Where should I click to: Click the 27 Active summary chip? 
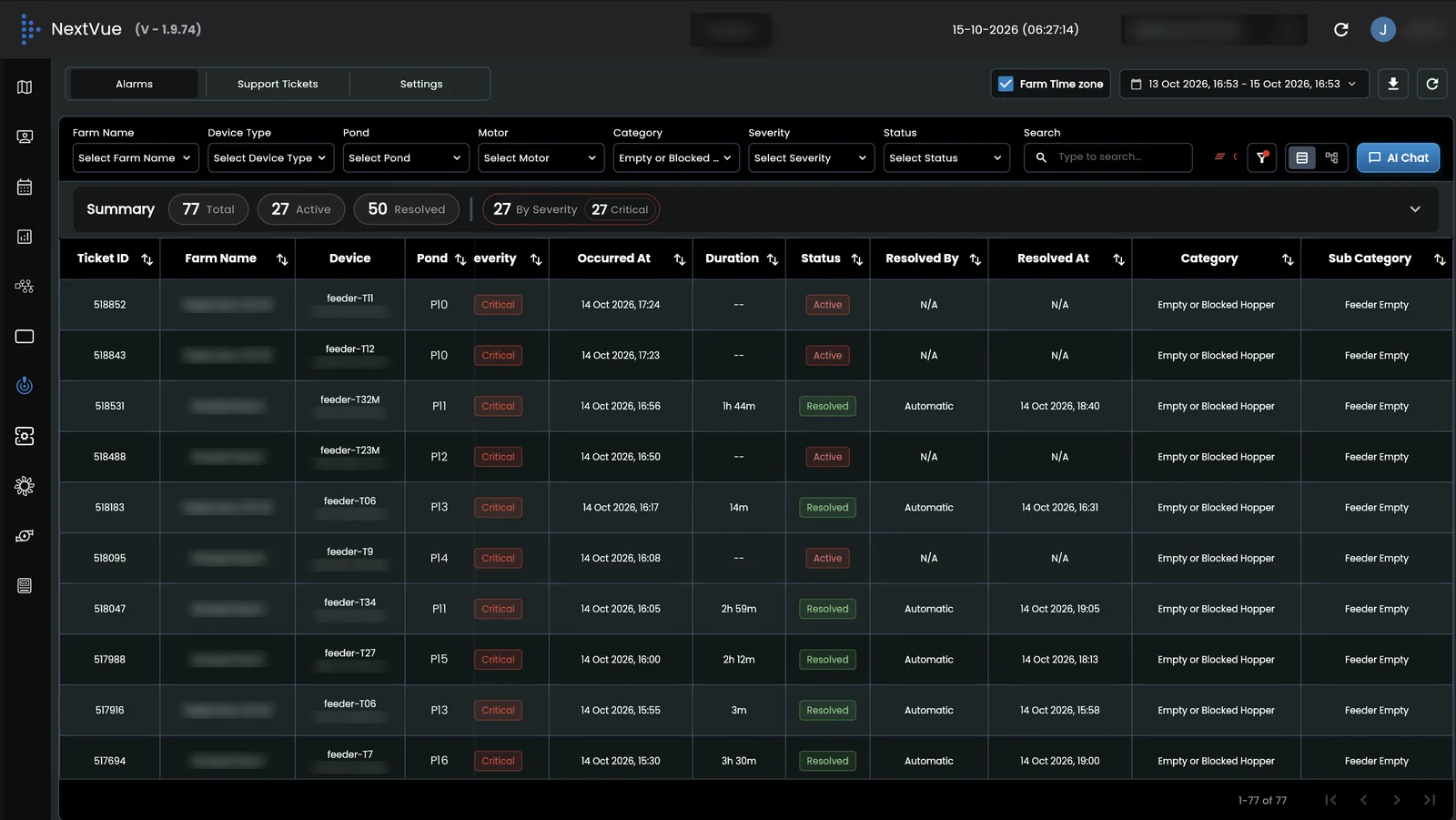pyautogui.click(x=301, y=209)
